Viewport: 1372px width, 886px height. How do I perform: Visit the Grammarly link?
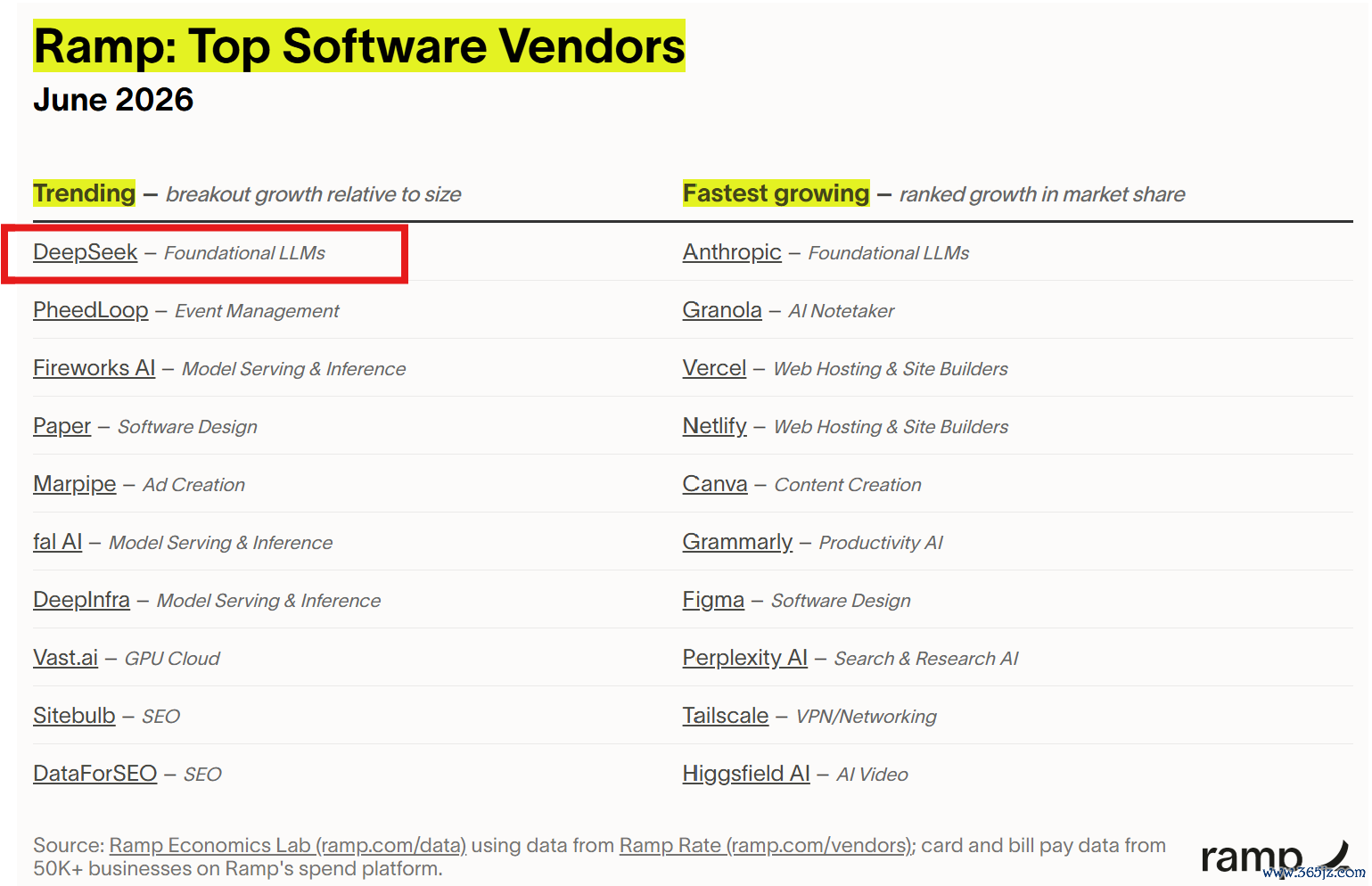click(737, 542)
